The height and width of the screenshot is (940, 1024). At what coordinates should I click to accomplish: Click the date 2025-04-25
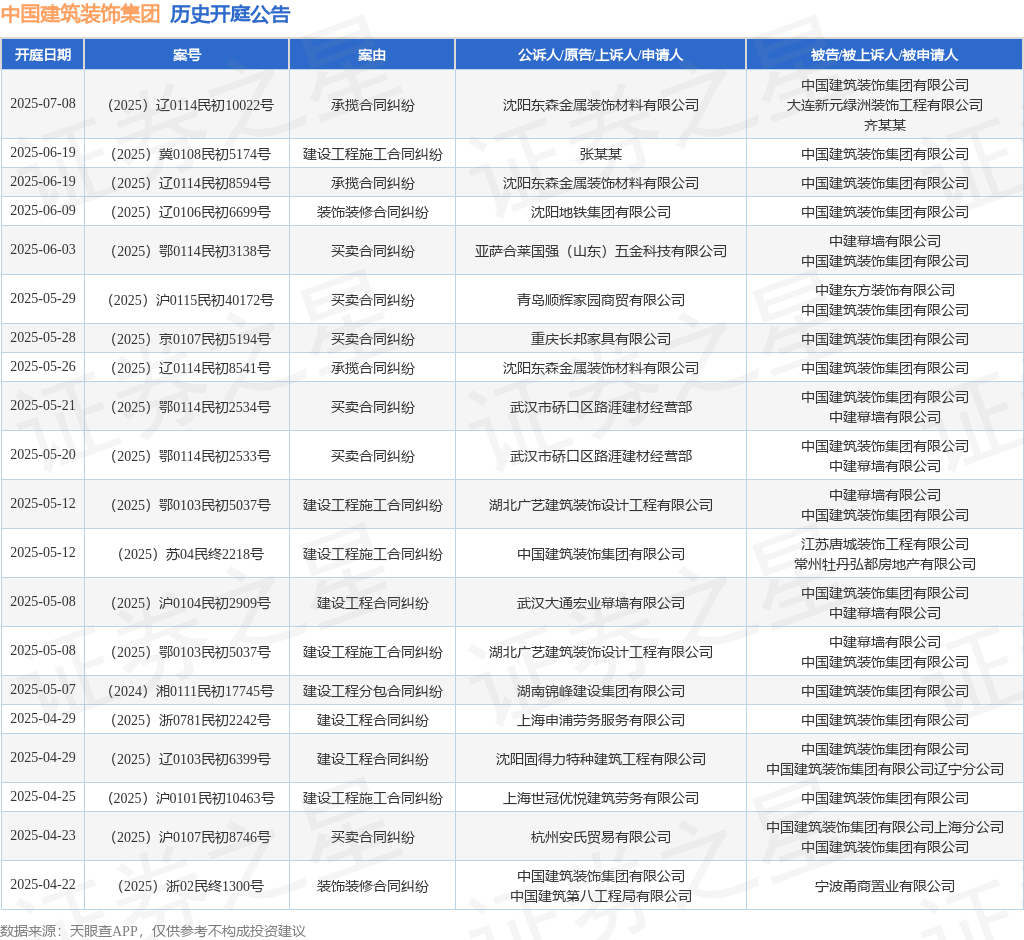(x=42, y=797)
